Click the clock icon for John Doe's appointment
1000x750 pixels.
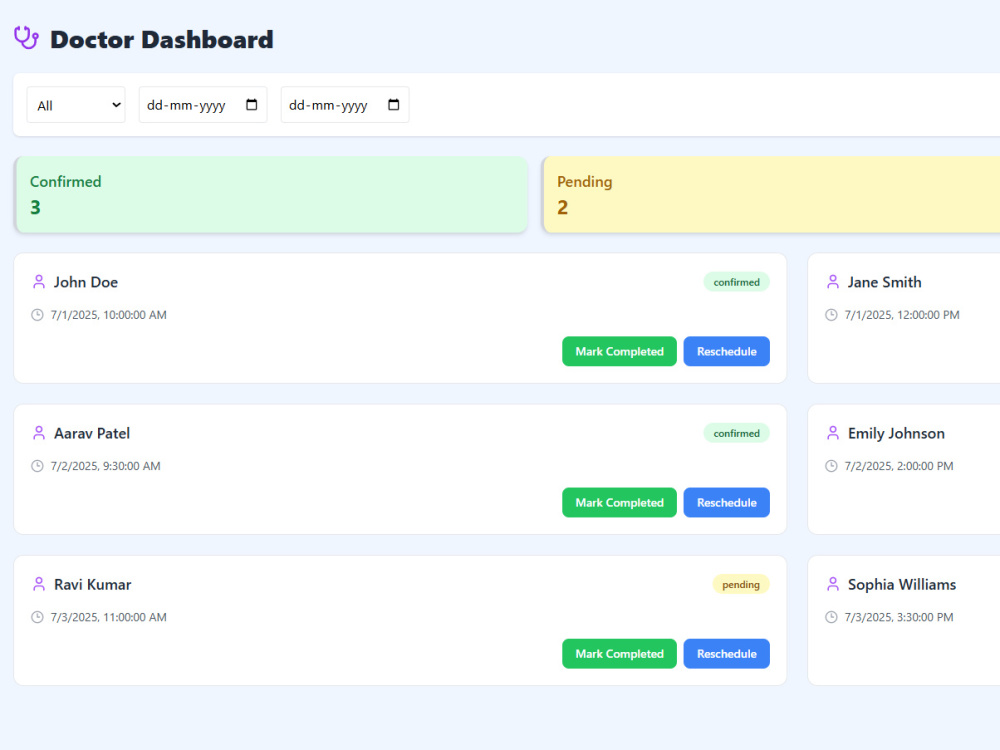(x=38, y=315)
